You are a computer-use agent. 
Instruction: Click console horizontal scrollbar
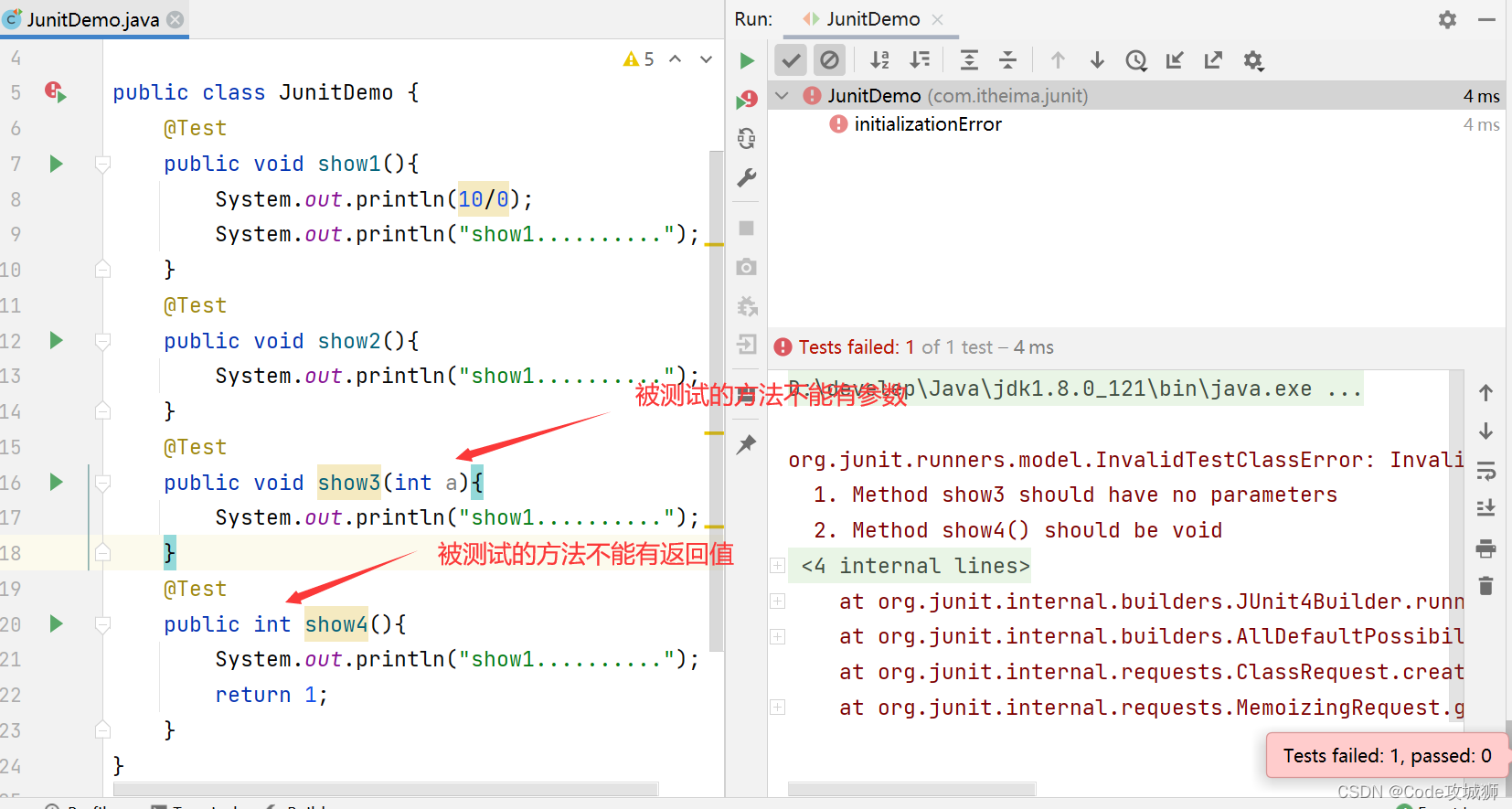(x=911, y=789)
